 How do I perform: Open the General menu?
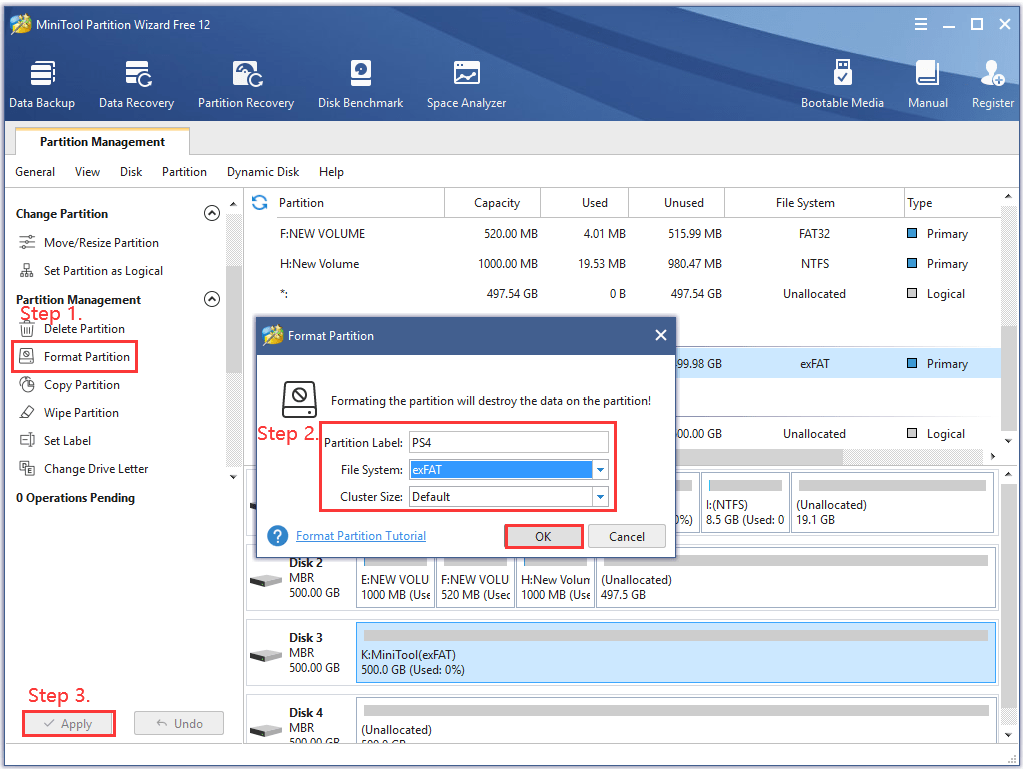pos(35,172)
